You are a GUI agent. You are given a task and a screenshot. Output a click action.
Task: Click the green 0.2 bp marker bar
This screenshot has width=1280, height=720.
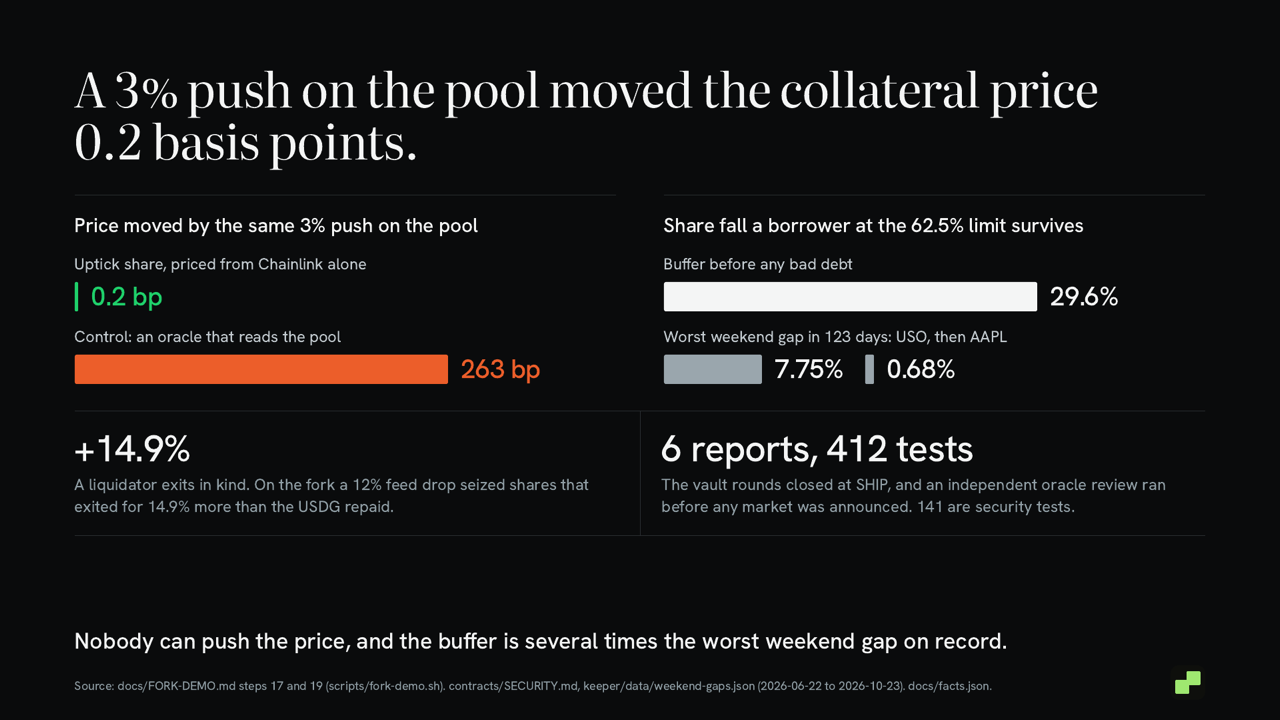[x=76, y=297]
